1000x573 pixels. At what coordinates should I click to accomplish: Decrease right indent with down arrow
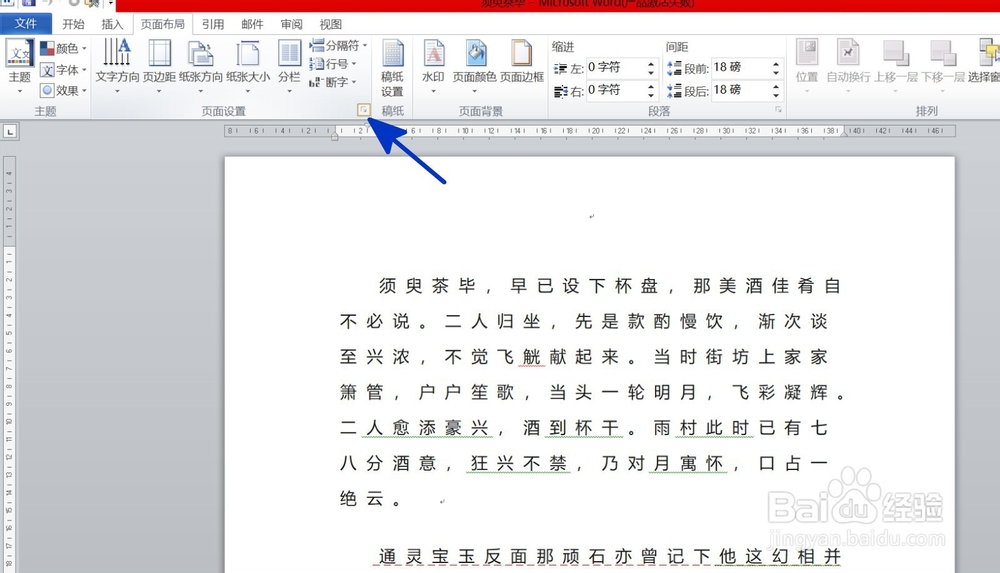tap(651, 95)
